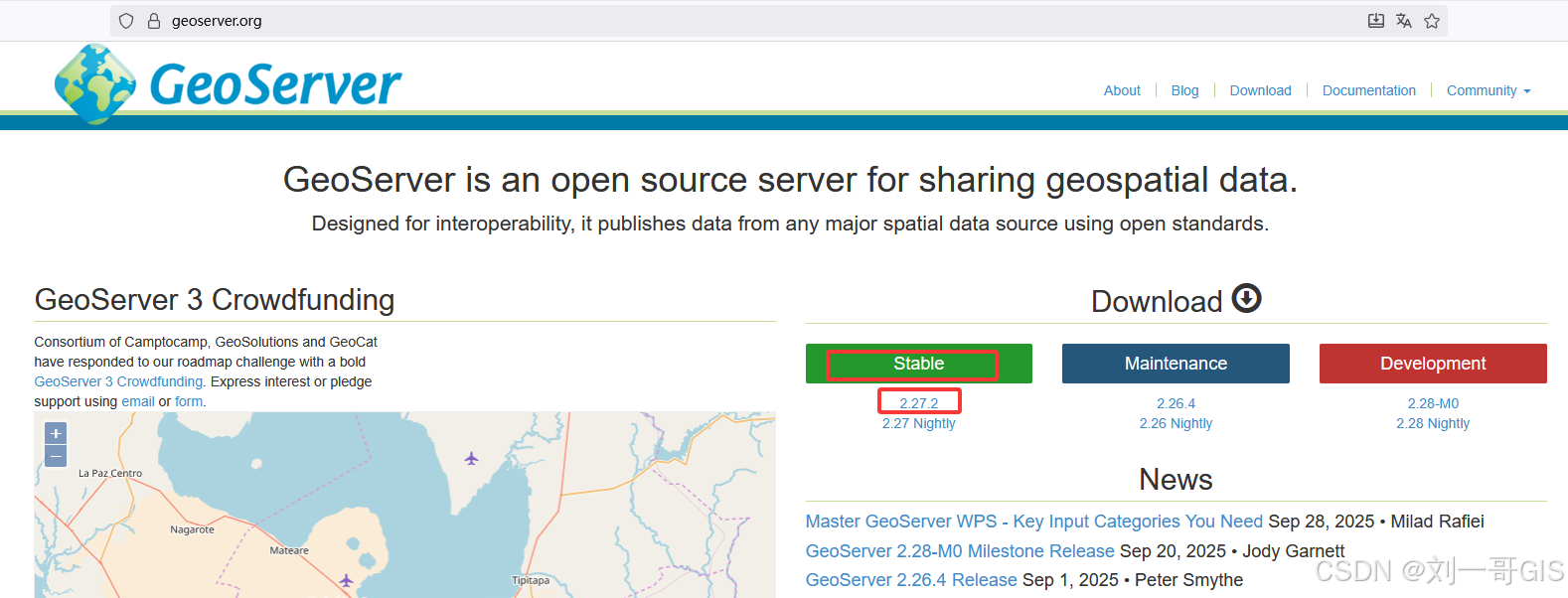
Task: Open the 2.28-M0 development link
Action: (1433, 403)
